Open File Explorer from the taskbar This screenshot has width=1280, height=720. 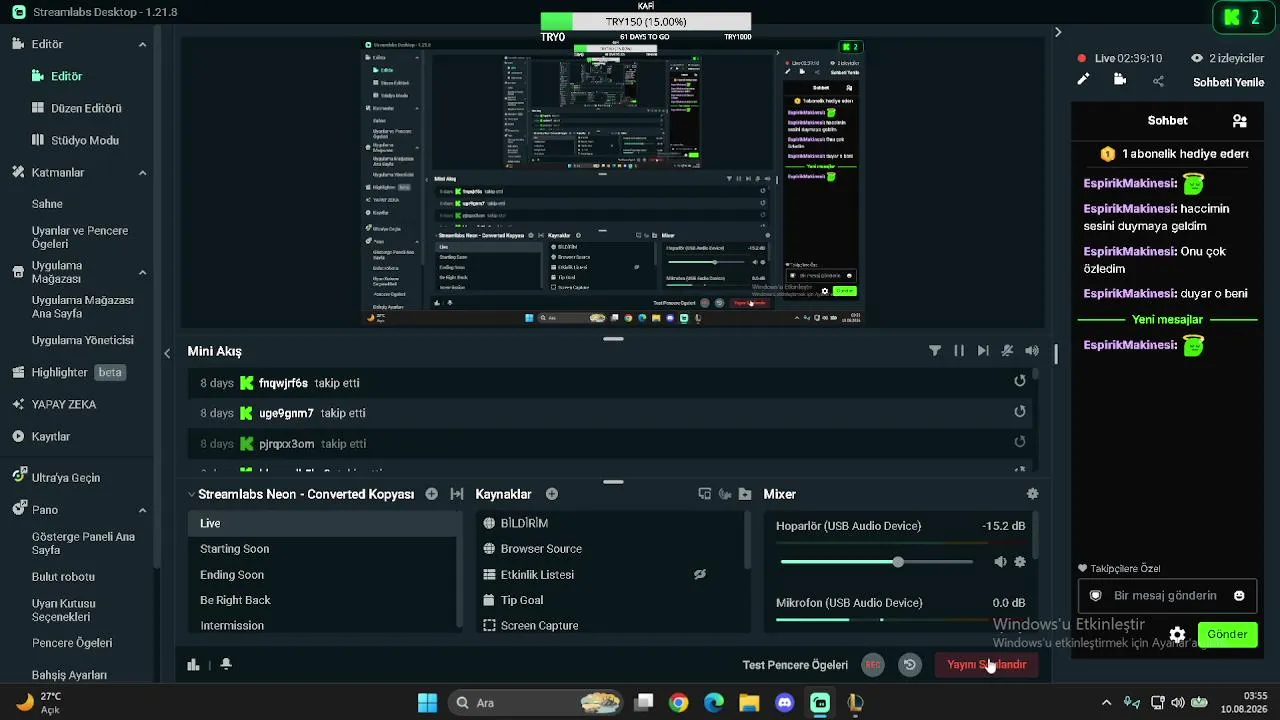pos(749,703)
